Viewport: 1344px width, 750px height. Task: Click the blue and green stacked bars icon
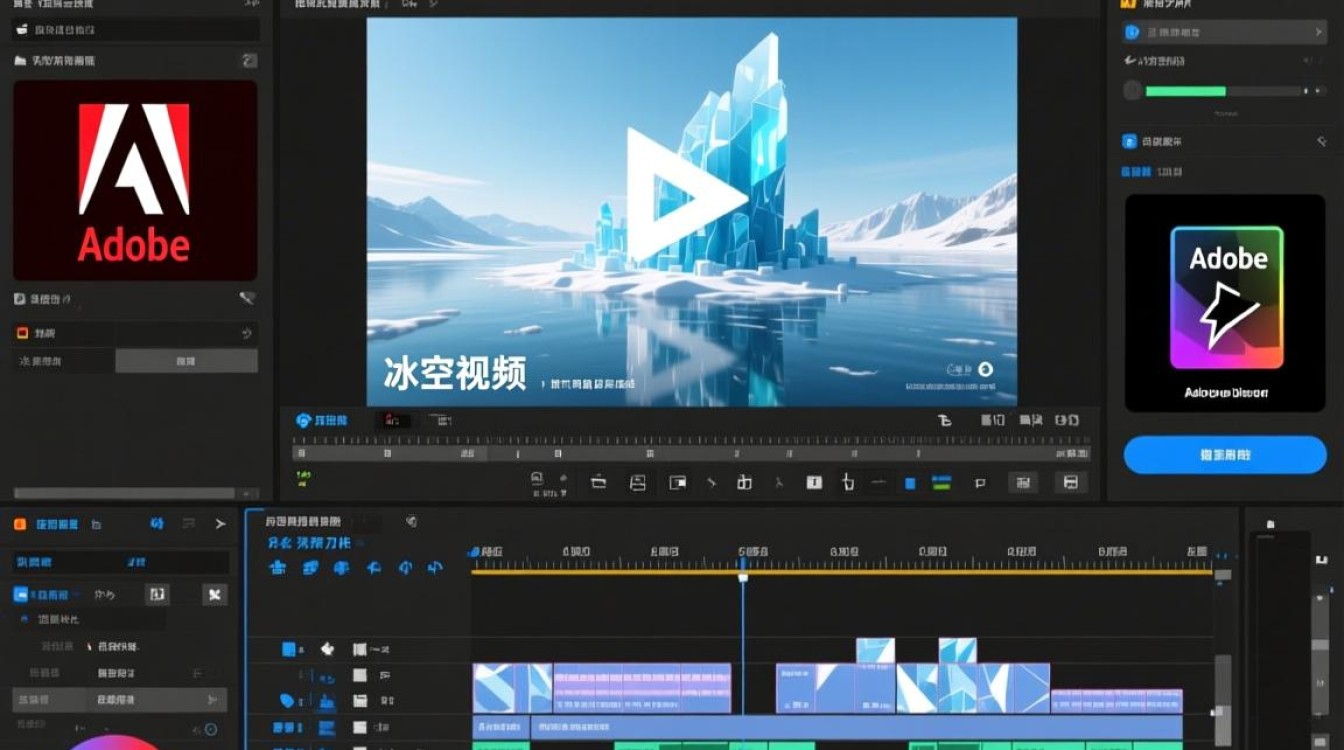pyautogui.click(x=941, y=483)
